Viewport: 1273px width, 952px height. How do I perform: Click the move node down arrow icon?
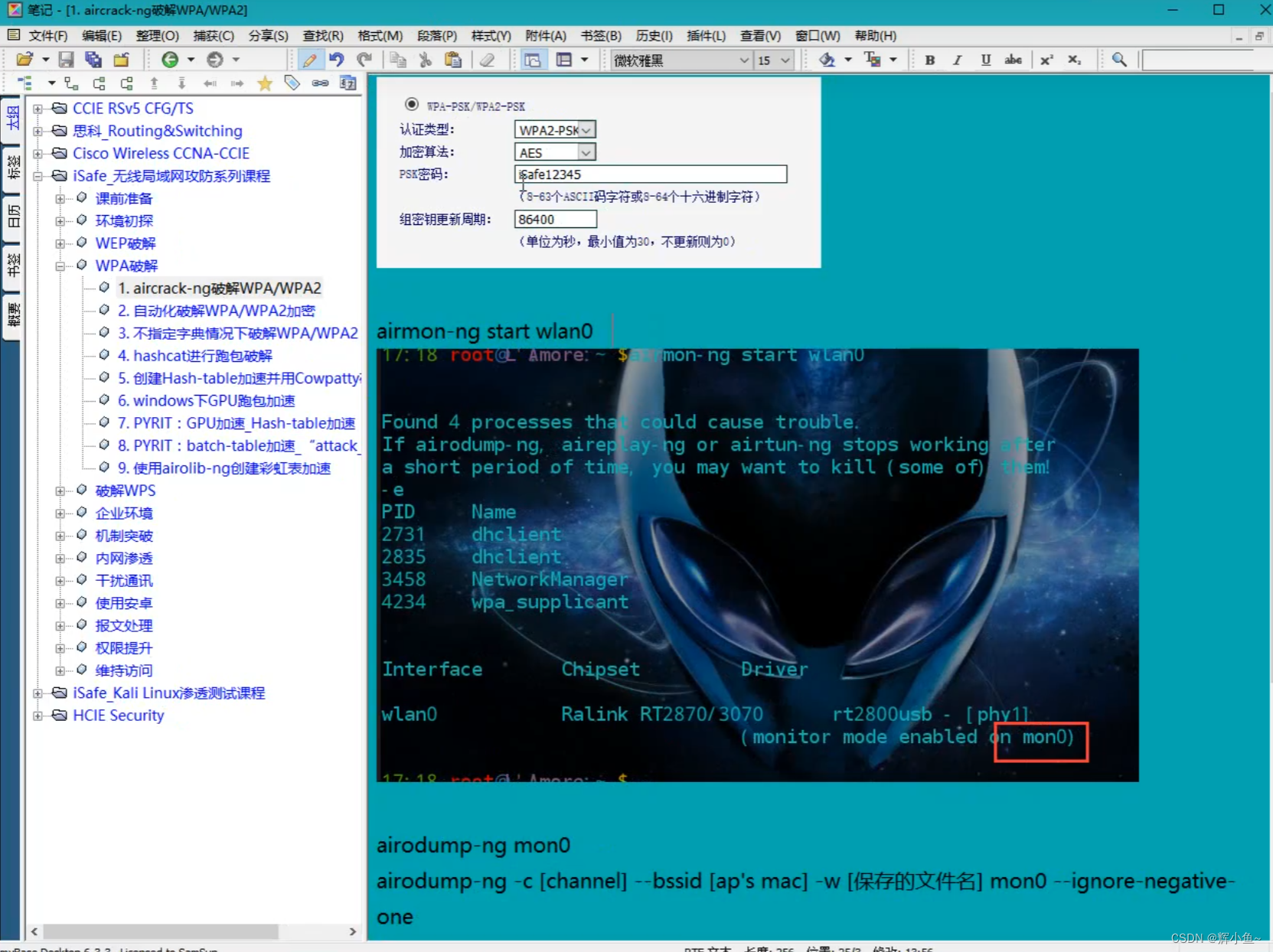coord(182,83)
